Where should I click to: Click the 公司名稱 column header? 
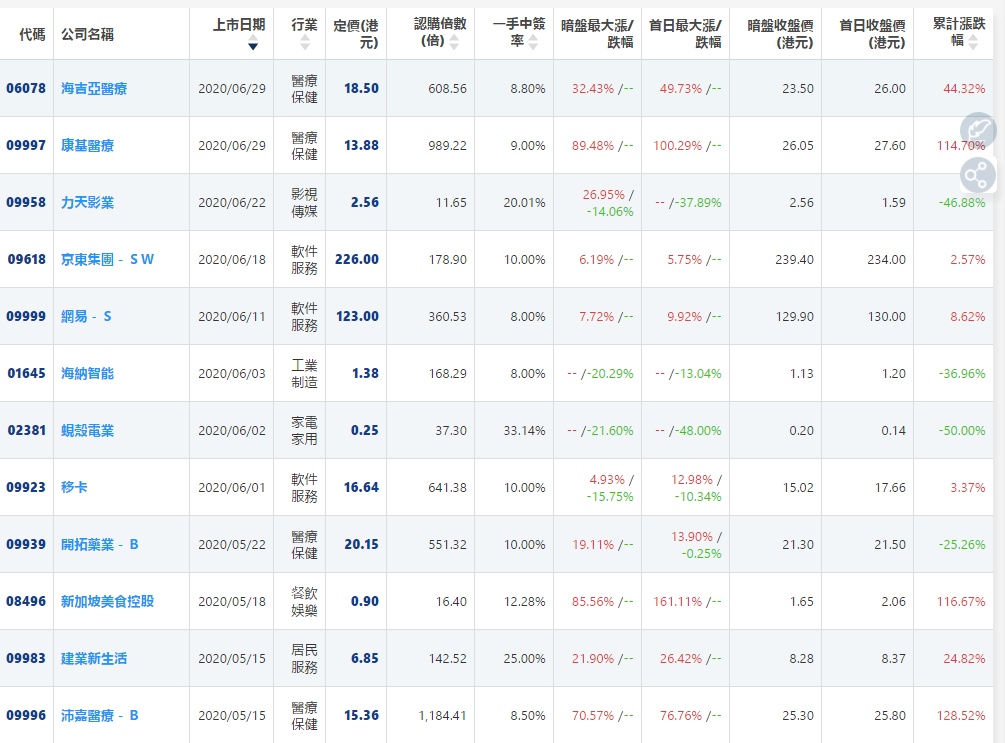tap(87, 34)
